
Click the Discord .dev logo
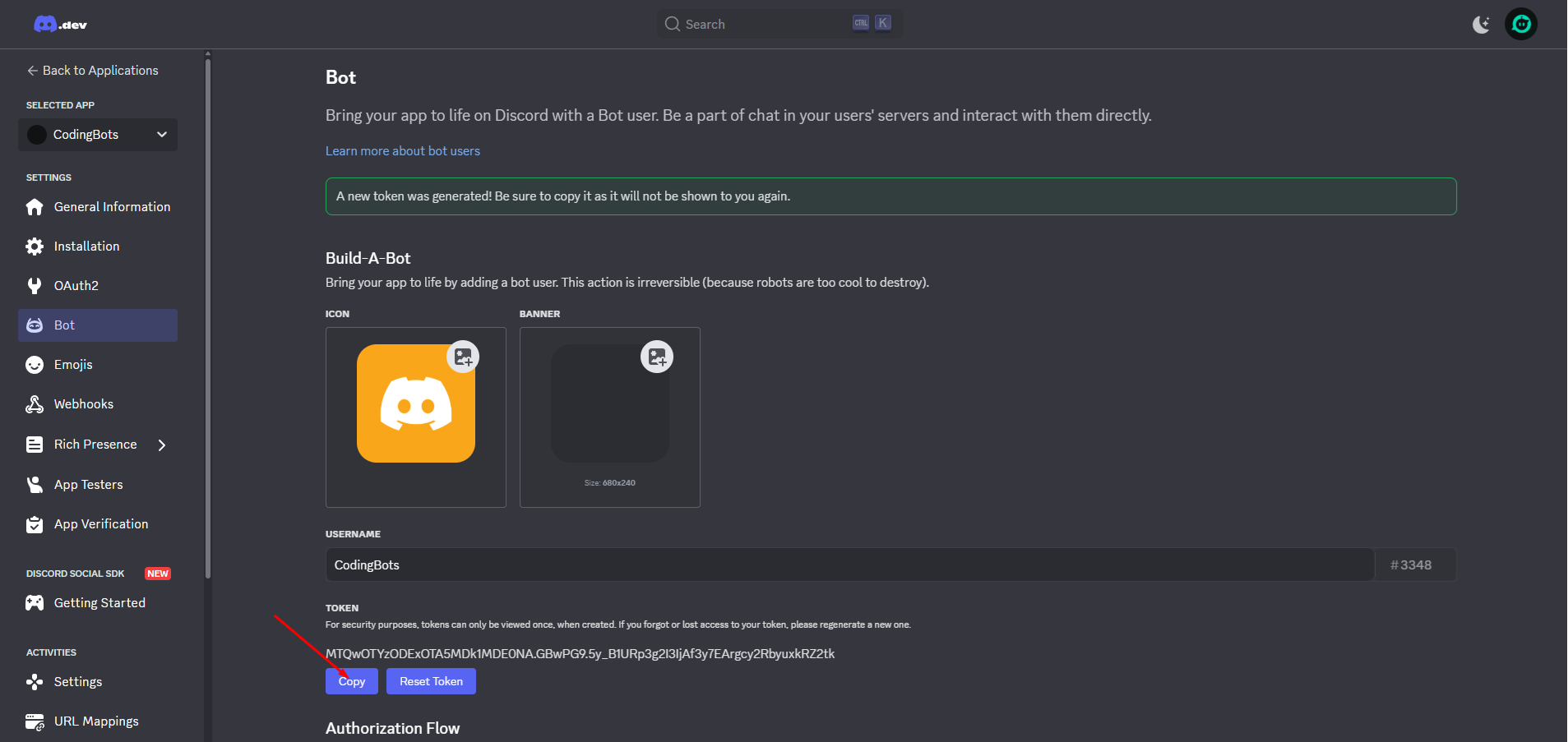pos(60,25)
